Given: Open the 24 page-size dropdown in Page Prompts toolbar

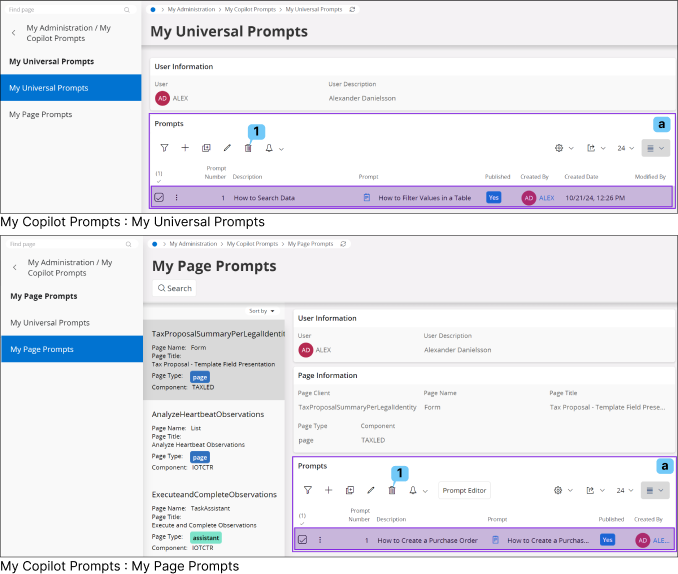Looking at the screenshot, I should tap(624, 490).
